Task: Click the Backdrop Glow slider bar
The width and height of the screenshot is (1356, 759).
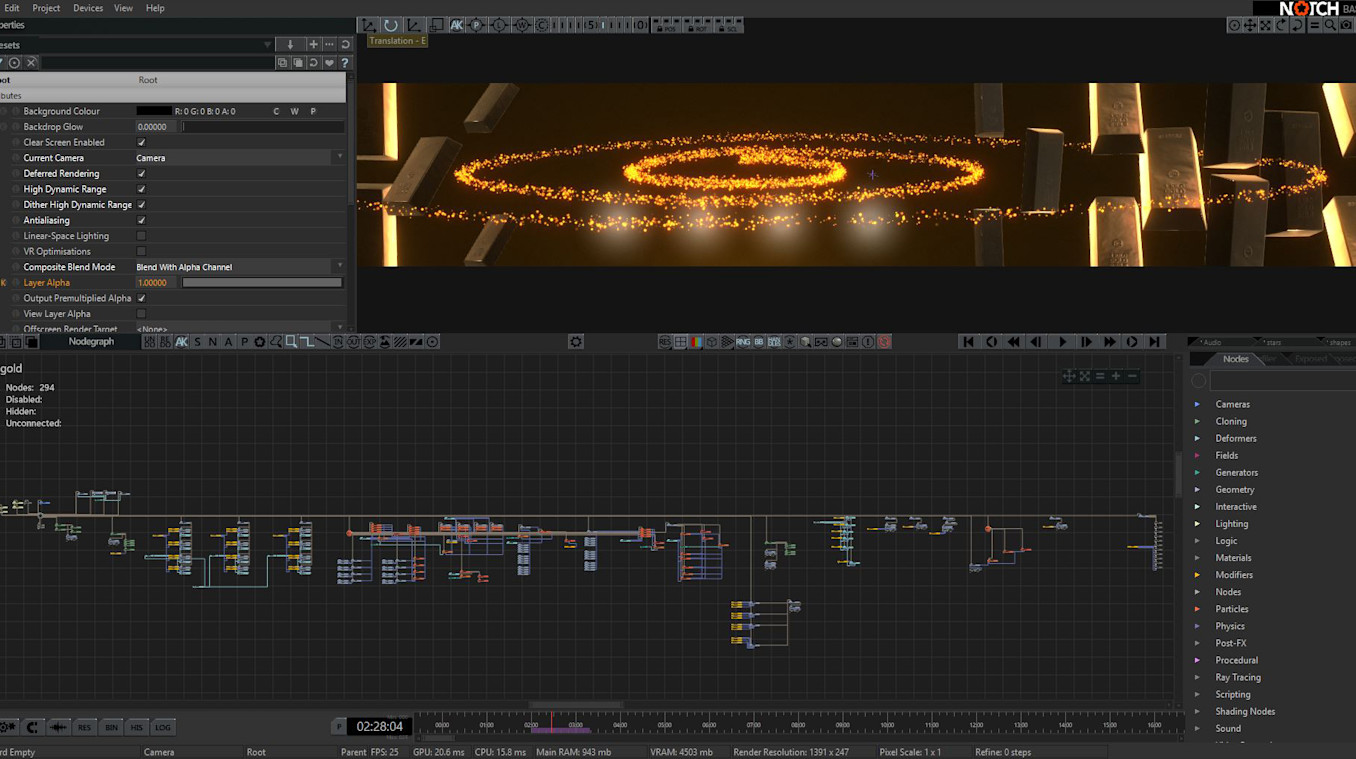Action: pyautogui.click(x=262, y=127)
